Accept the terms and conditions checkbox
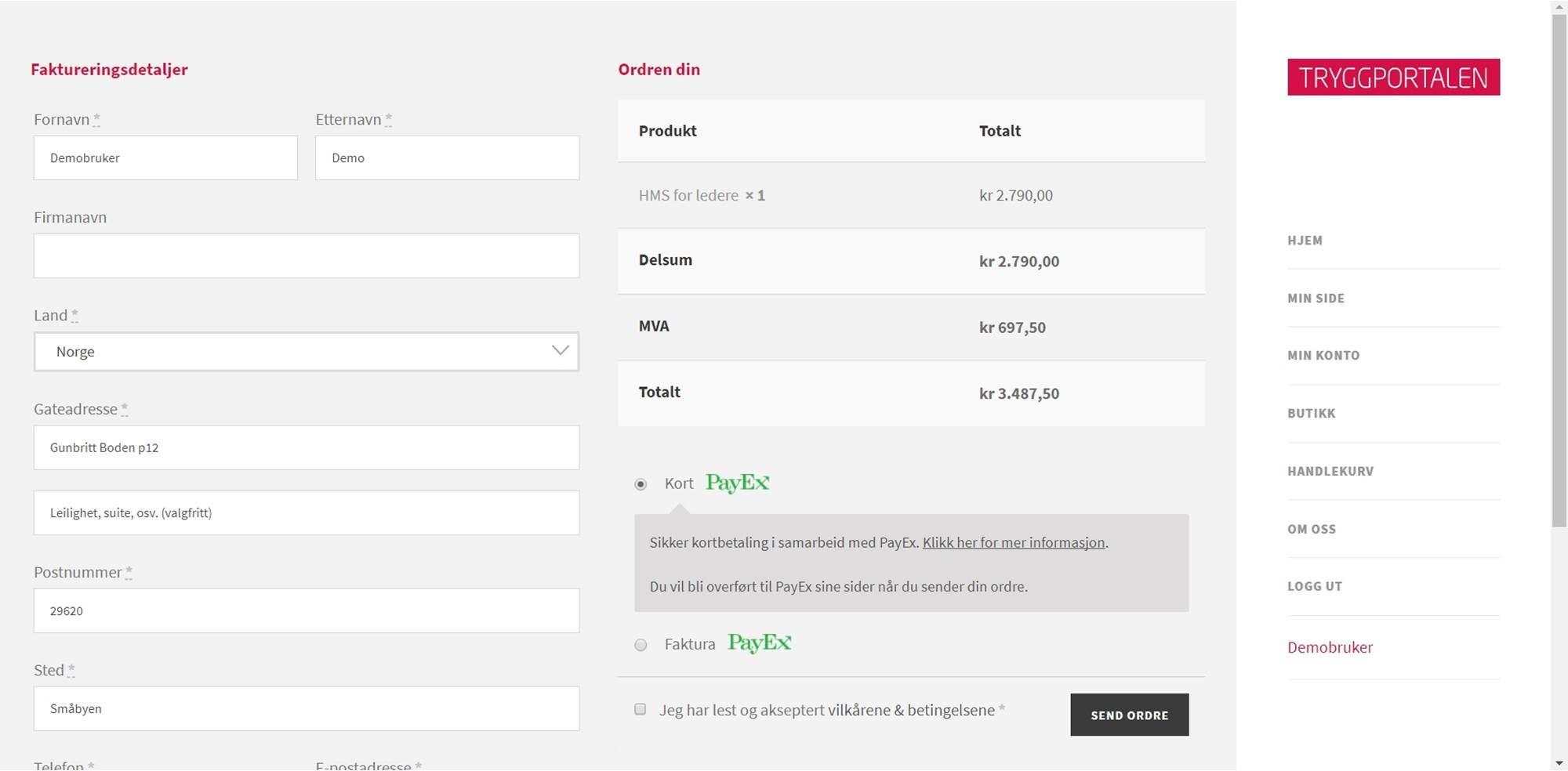The image size is (1568, 771). pyautogui.click(x=641, y=709)
